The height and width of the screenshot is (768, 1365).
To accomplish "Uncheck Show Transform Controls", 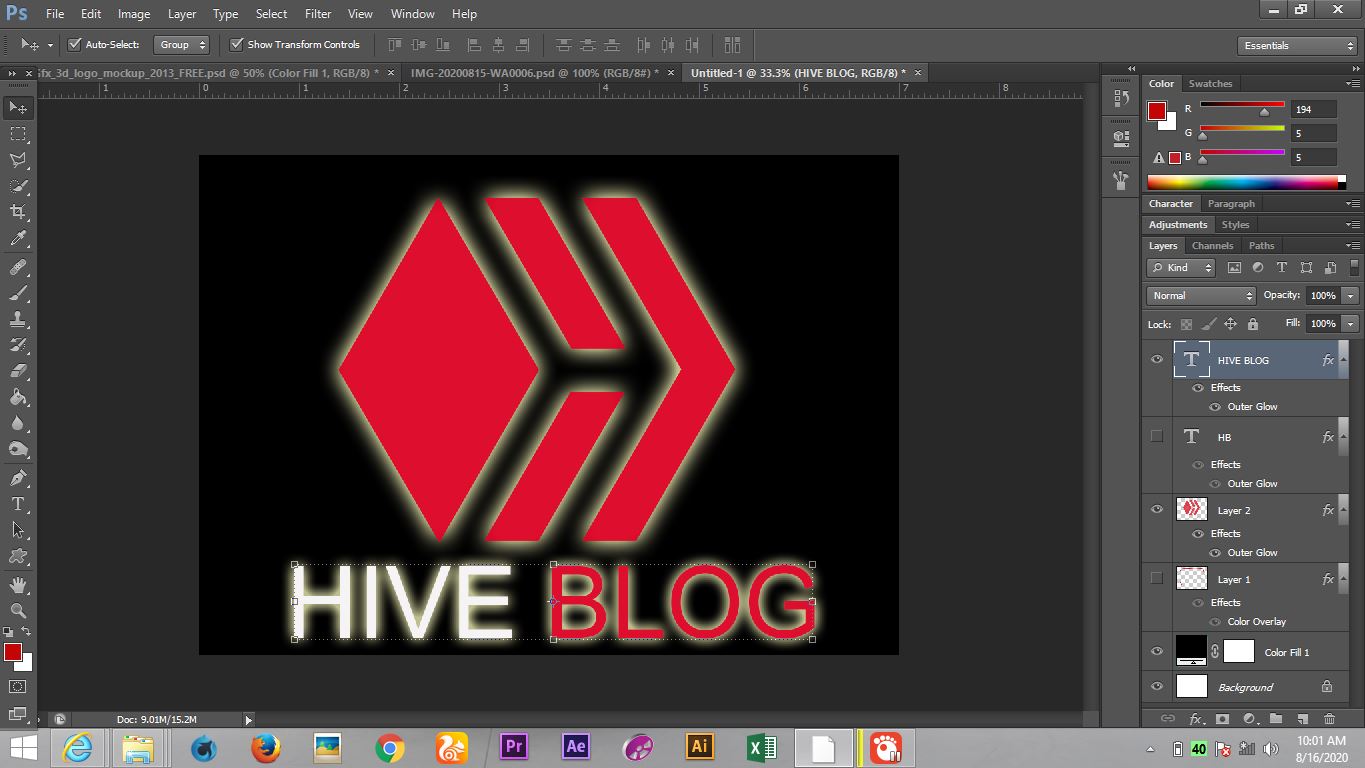I will [237, 44].
